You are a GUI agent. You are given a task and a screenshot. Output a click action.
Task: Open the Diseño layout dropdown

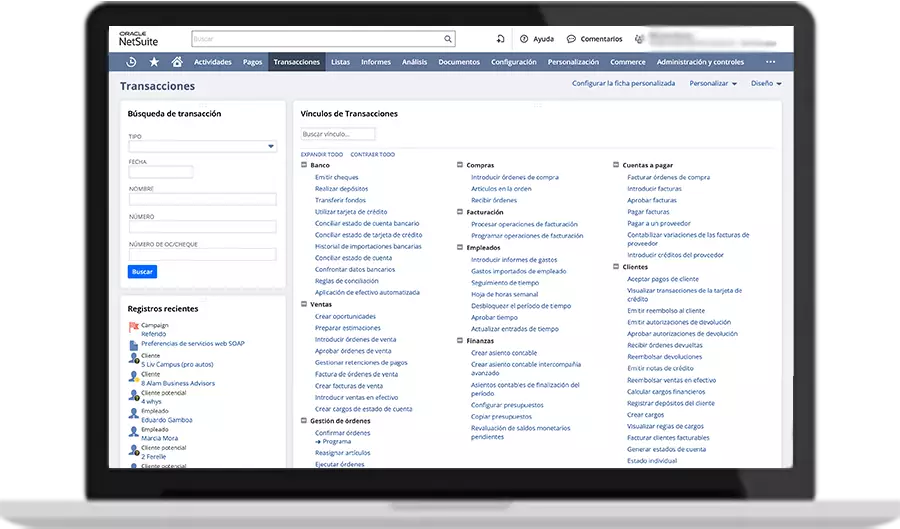(766, 84)
